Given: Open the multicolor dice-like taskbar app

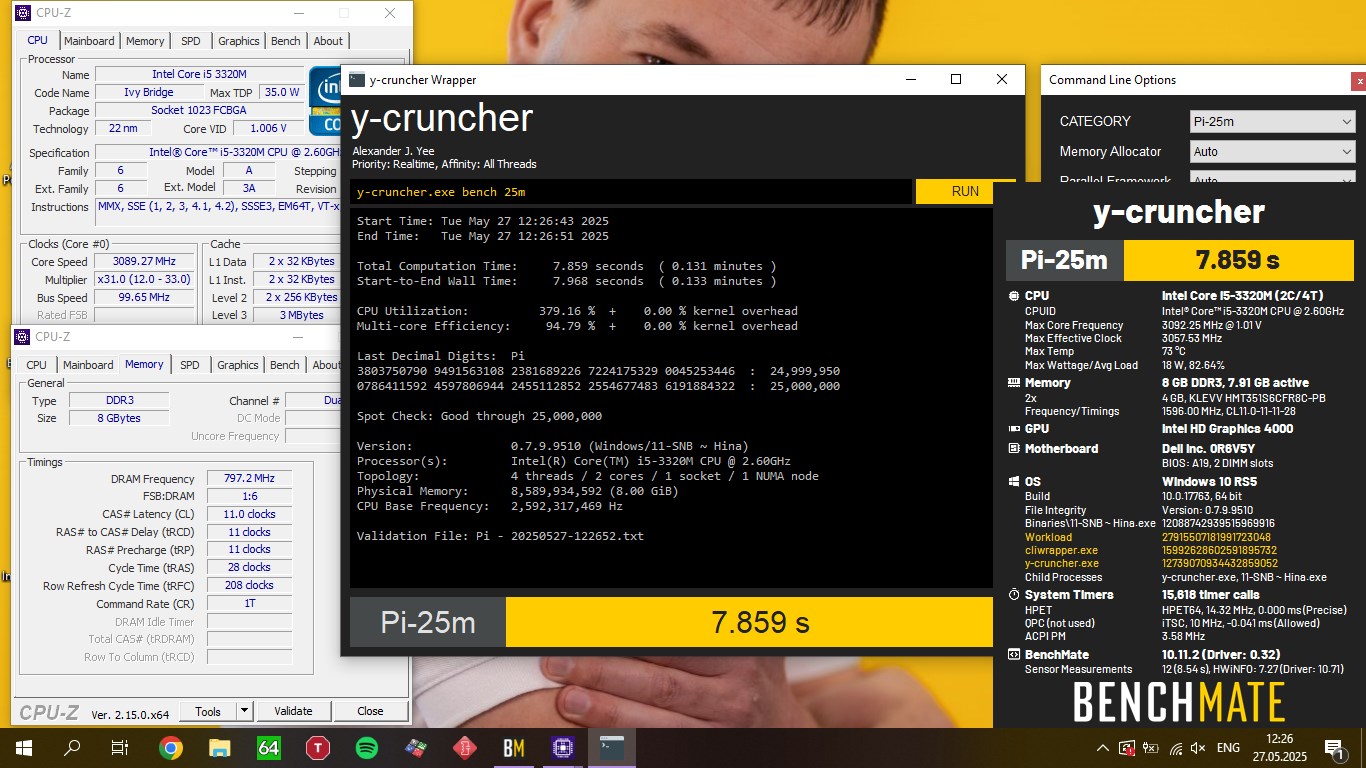Looking at the screenshot, I should pos(416,747).
